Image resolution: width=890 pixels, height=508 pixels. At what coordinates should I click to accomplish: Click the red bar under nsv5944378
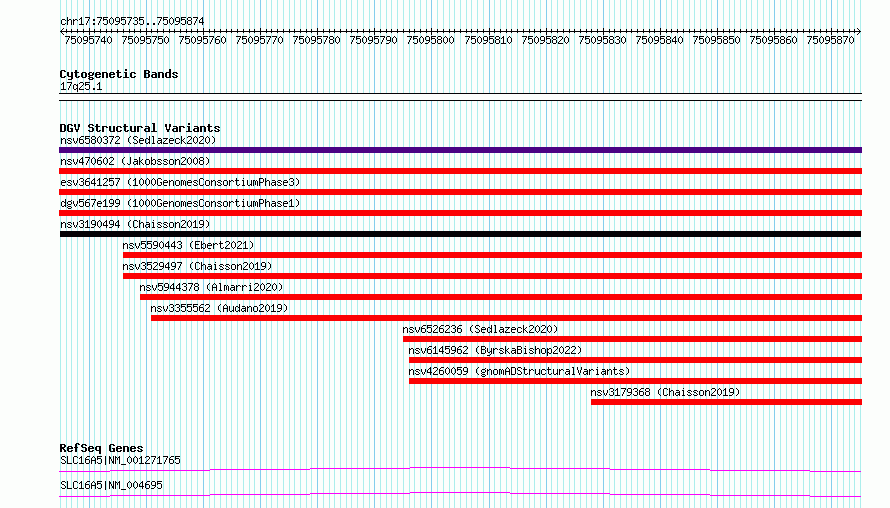click(501, 297)
